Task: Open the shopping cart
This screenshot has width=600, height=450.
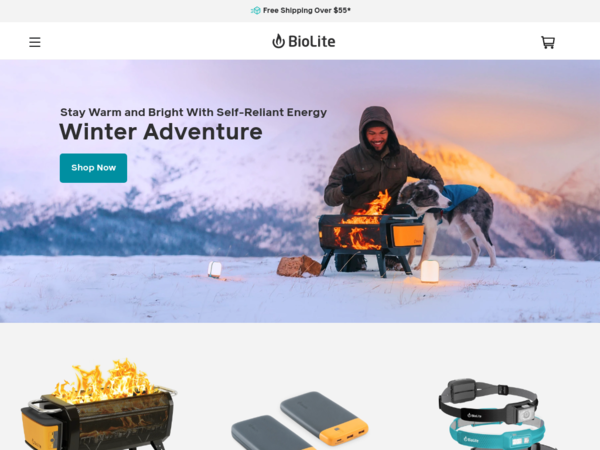Action: click(548, 42)
